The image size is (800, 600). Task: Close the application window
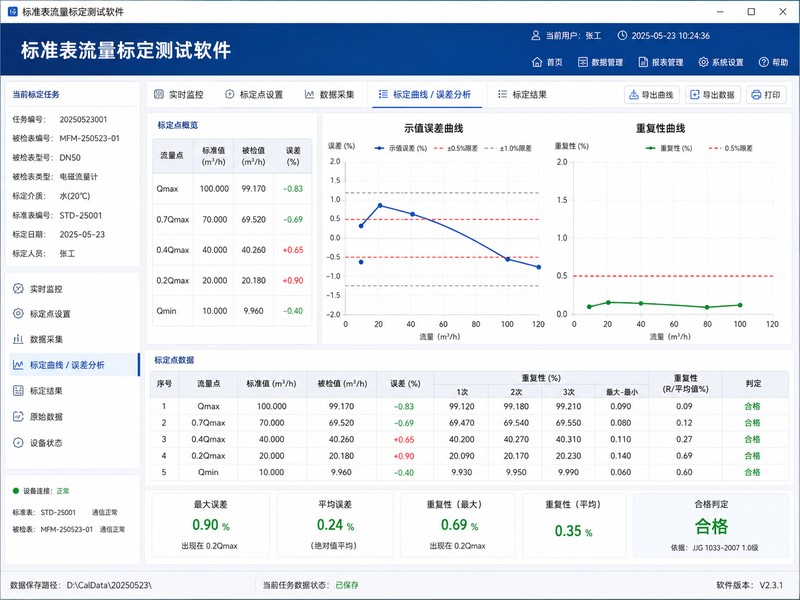[783, 11]
